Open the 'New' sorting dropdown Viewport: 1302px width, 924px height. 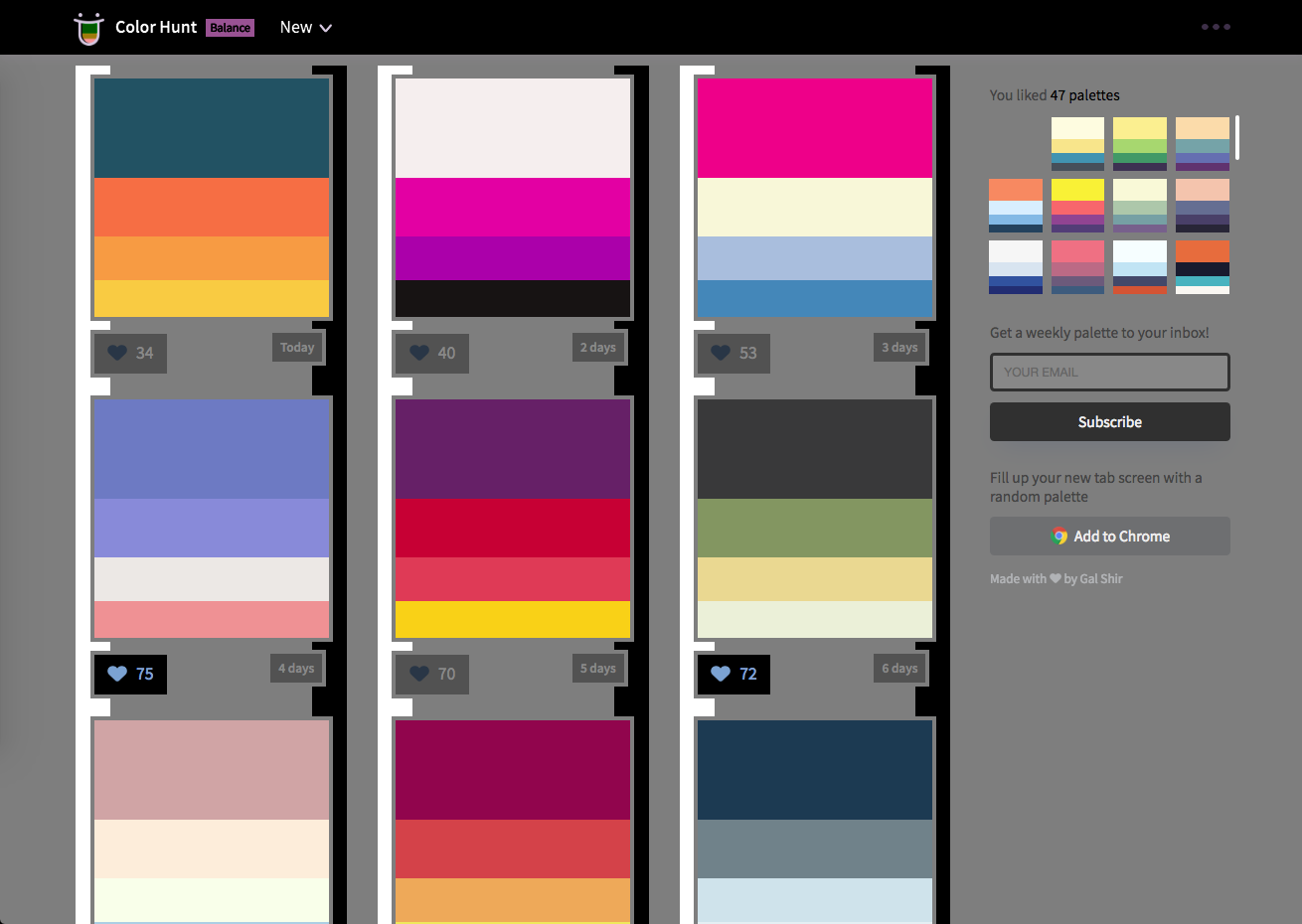coord(306,27)
